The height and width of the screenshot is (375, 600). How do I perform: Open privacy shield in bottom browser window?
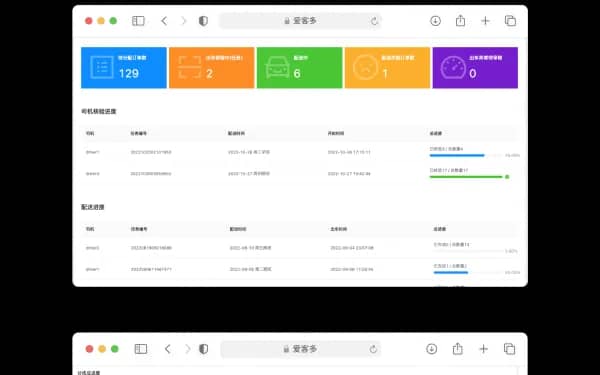204,349
